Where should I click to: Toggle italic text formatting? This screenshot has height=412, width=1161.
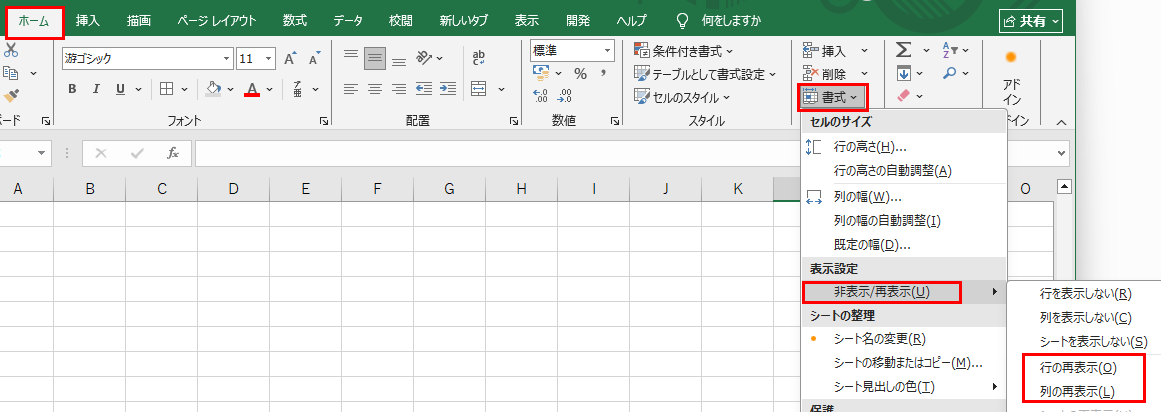pos(97,89)
